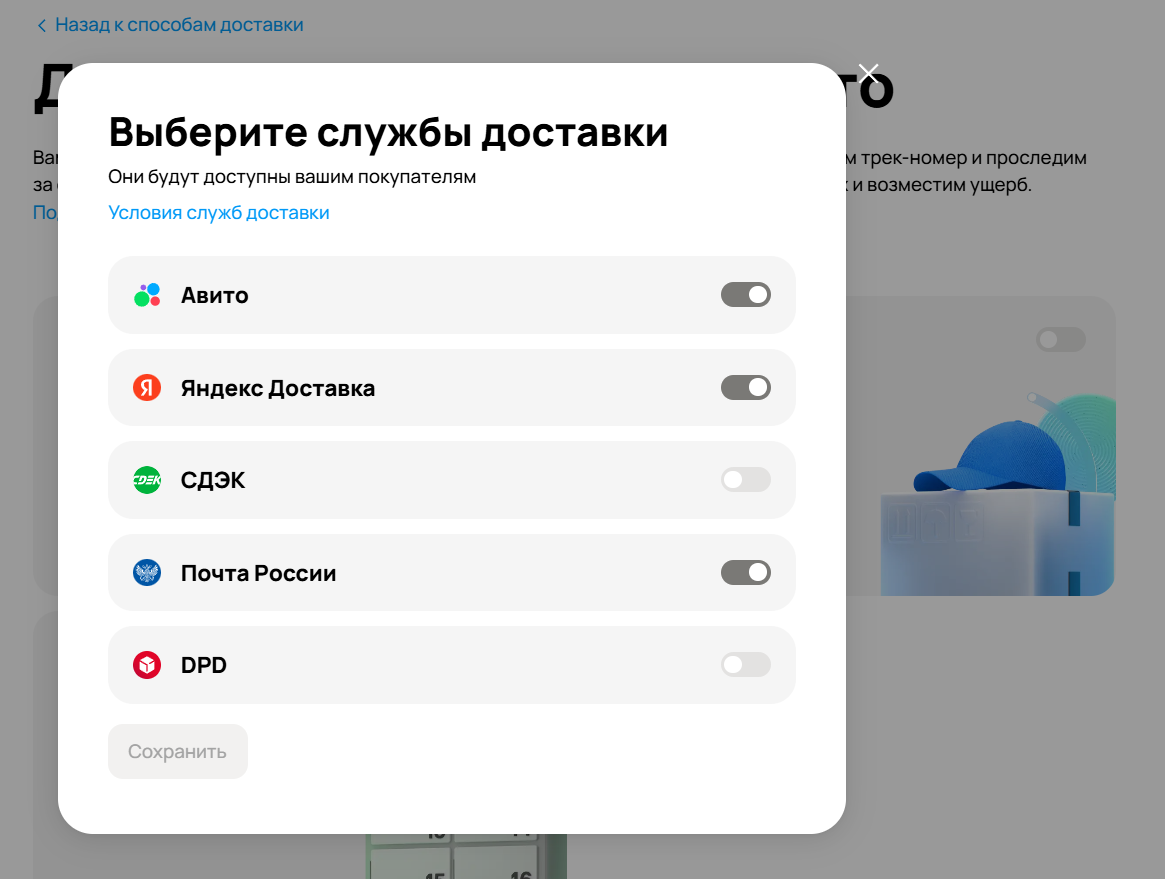
Task: Click the blue Почта России emblem
Action: pos(147,573)
